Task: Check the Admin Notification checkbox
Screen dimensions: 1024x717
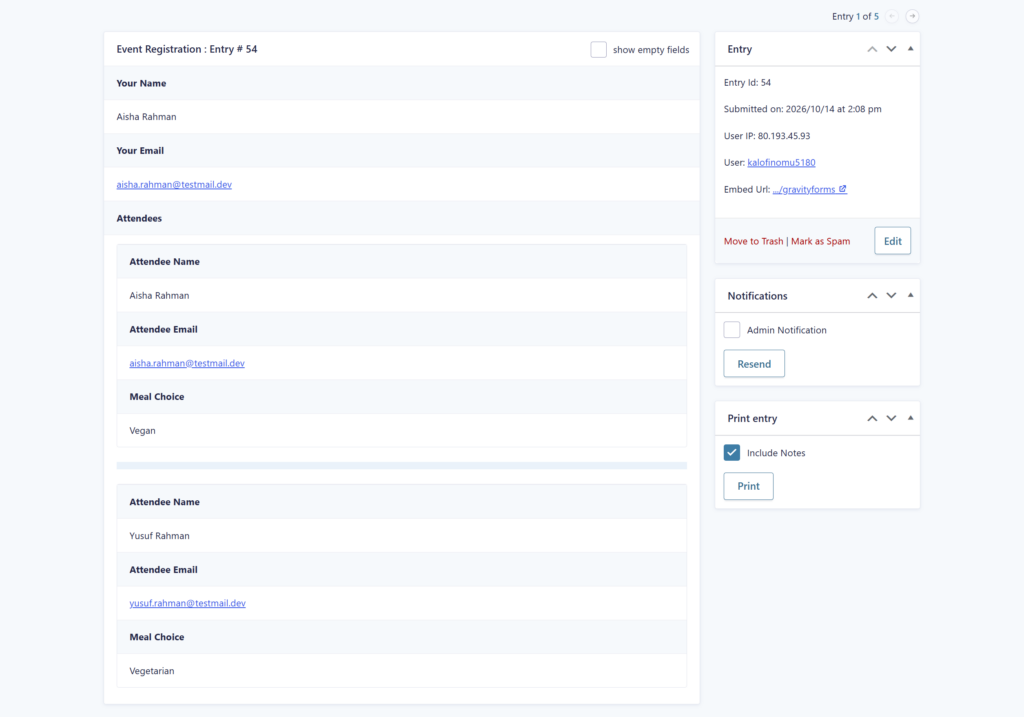Action: [x=731, y=330]
